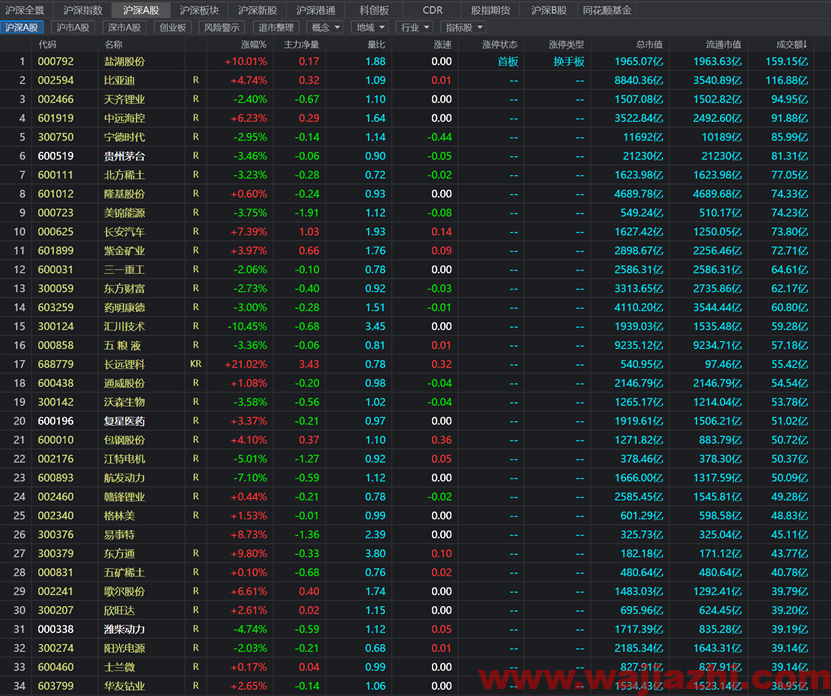Show 退市整理 stocks

(275, 28)
